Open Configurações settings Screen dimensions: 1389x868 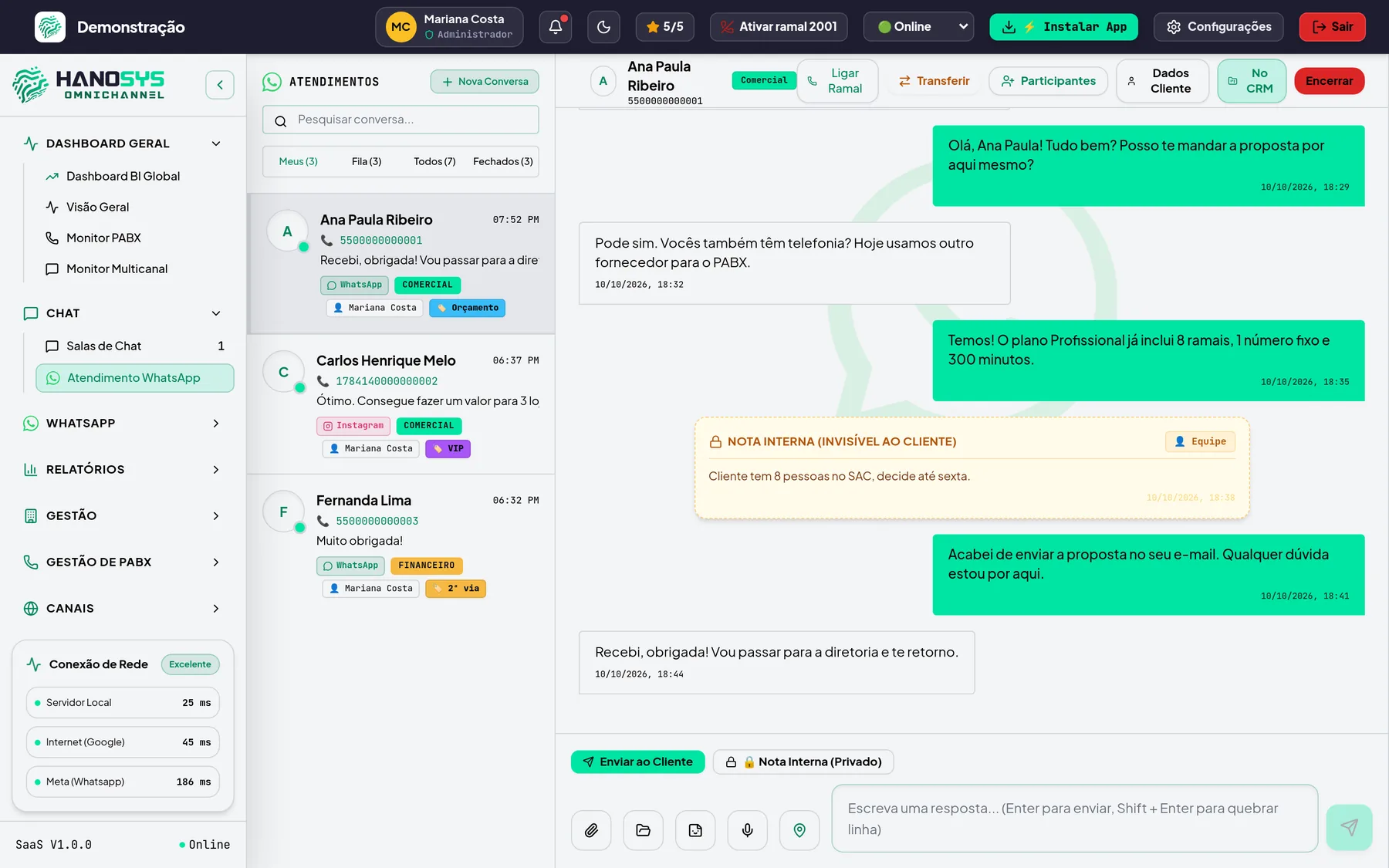pyautogui.click(x=1218, y=27)
